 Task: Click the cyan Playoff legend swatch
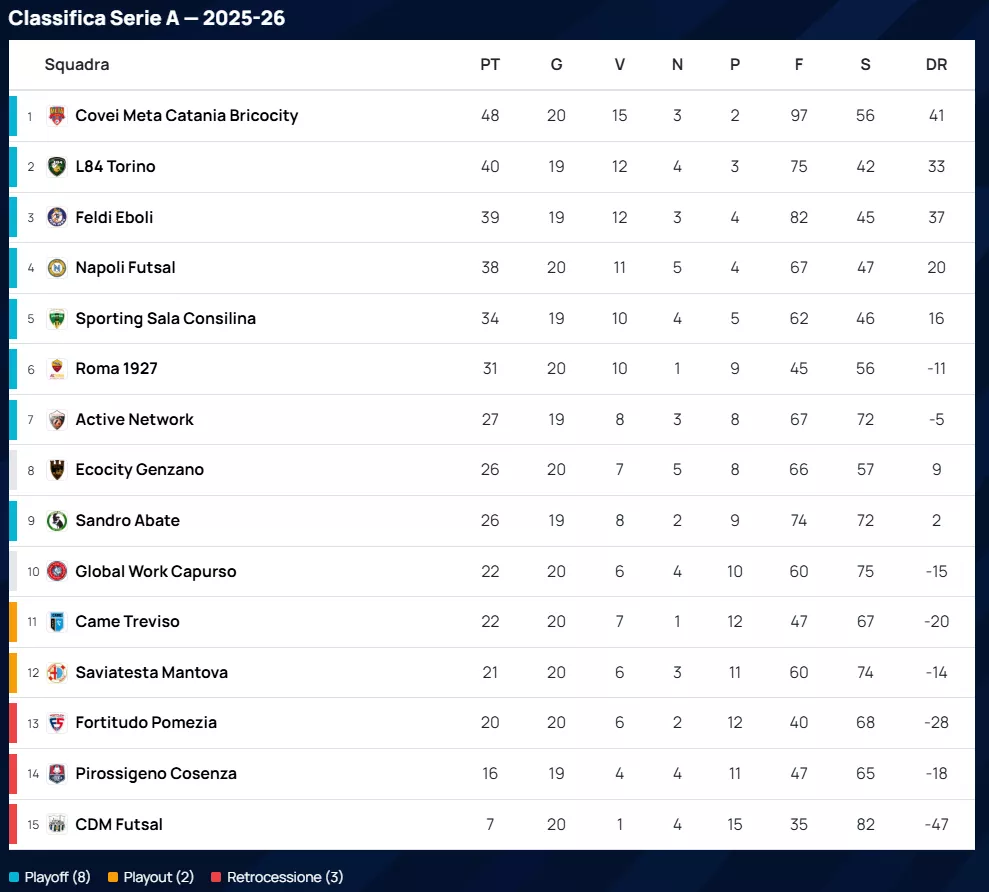(x=14, y=877)
